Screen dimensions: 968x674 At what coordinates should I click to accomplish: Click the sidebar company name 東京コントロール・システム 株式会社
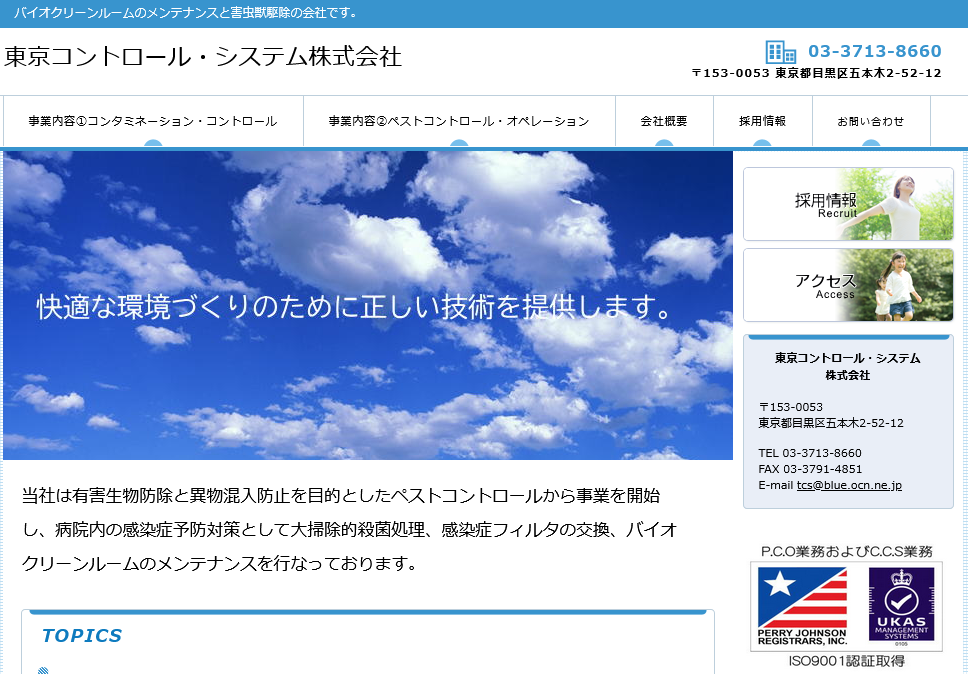[x=848, y=366]
